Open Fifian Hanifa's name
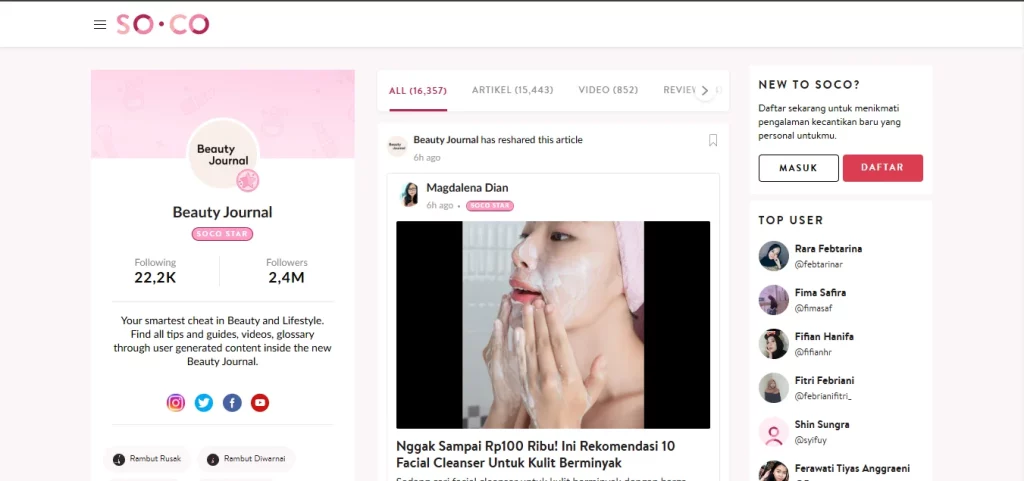The width and height of the screenshot is (1024, 481). 824,337
